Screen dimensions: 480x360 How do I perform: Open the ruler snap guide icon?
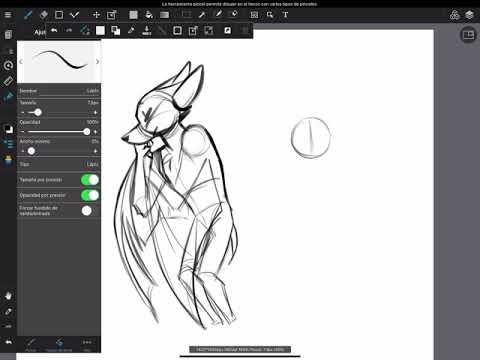click(x=8, y=81)
